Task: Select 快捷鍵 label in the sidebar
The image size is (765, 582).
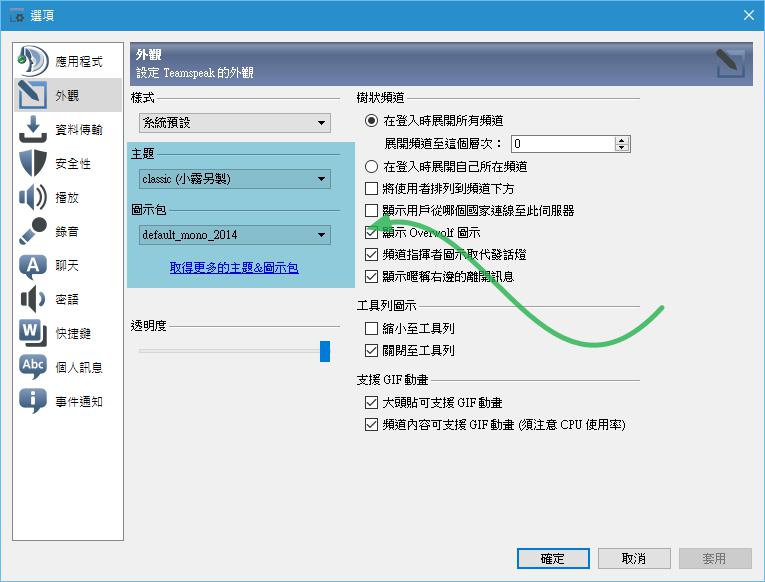Action: 73,334
